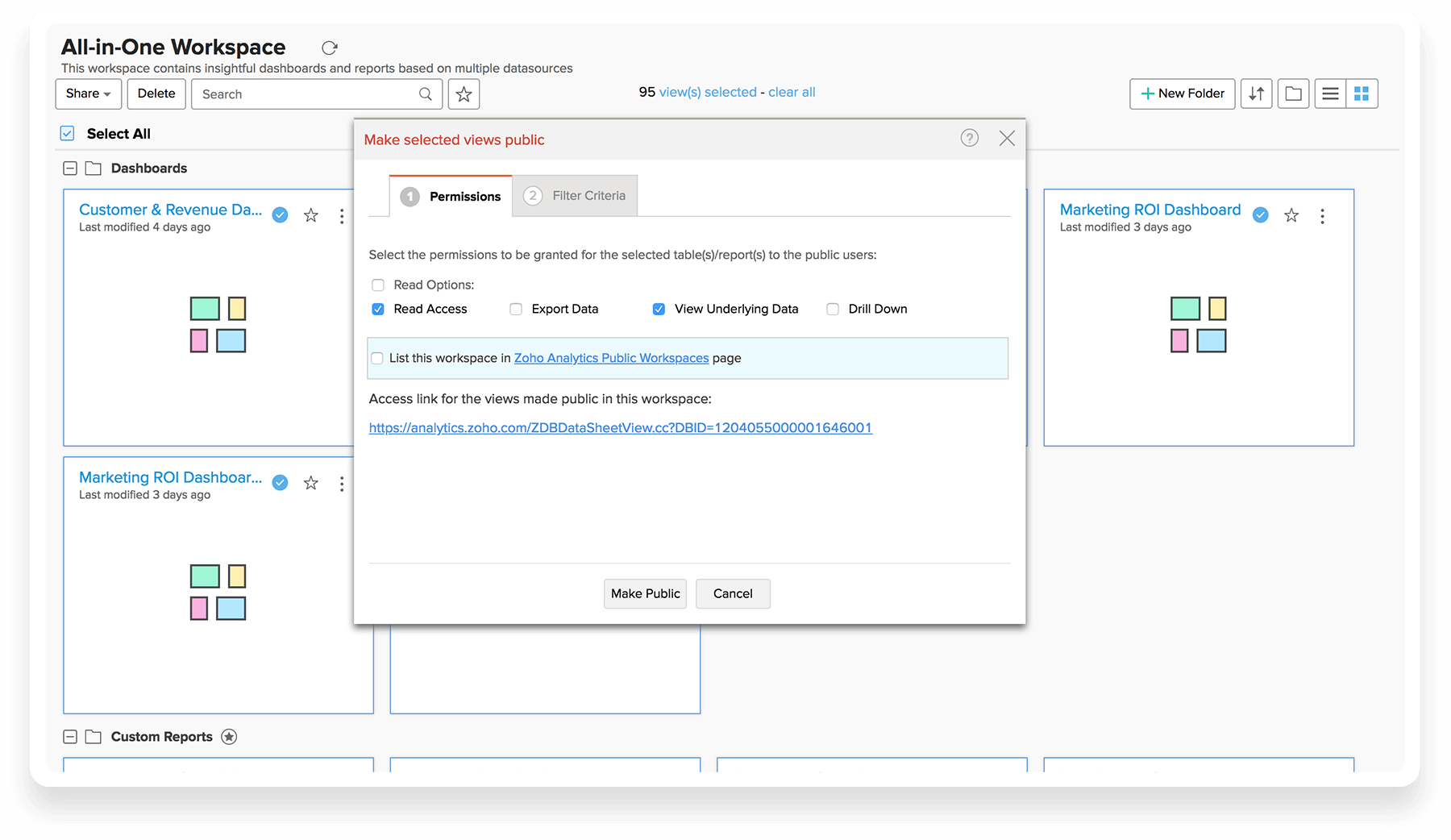Switch to grid view layout
This screenshot has width=1451, height=840.
coord(1362,94)
